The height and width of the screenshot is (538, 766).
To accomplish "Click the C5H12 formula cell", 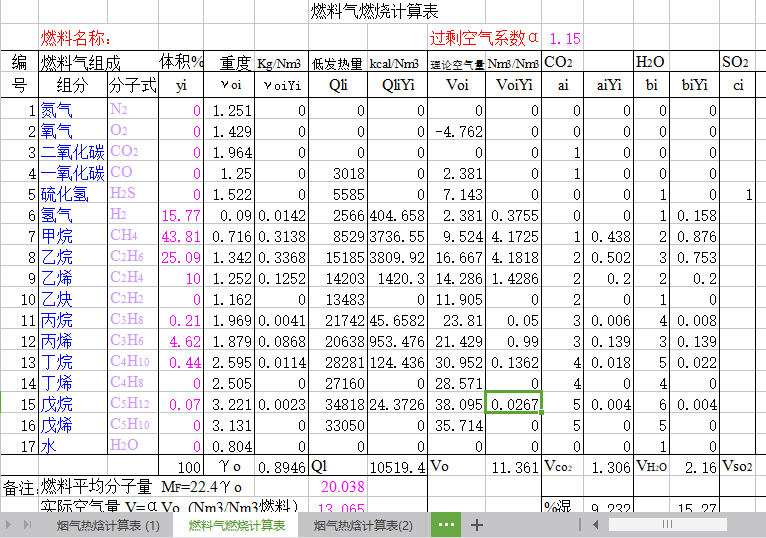I will [133, 404].
